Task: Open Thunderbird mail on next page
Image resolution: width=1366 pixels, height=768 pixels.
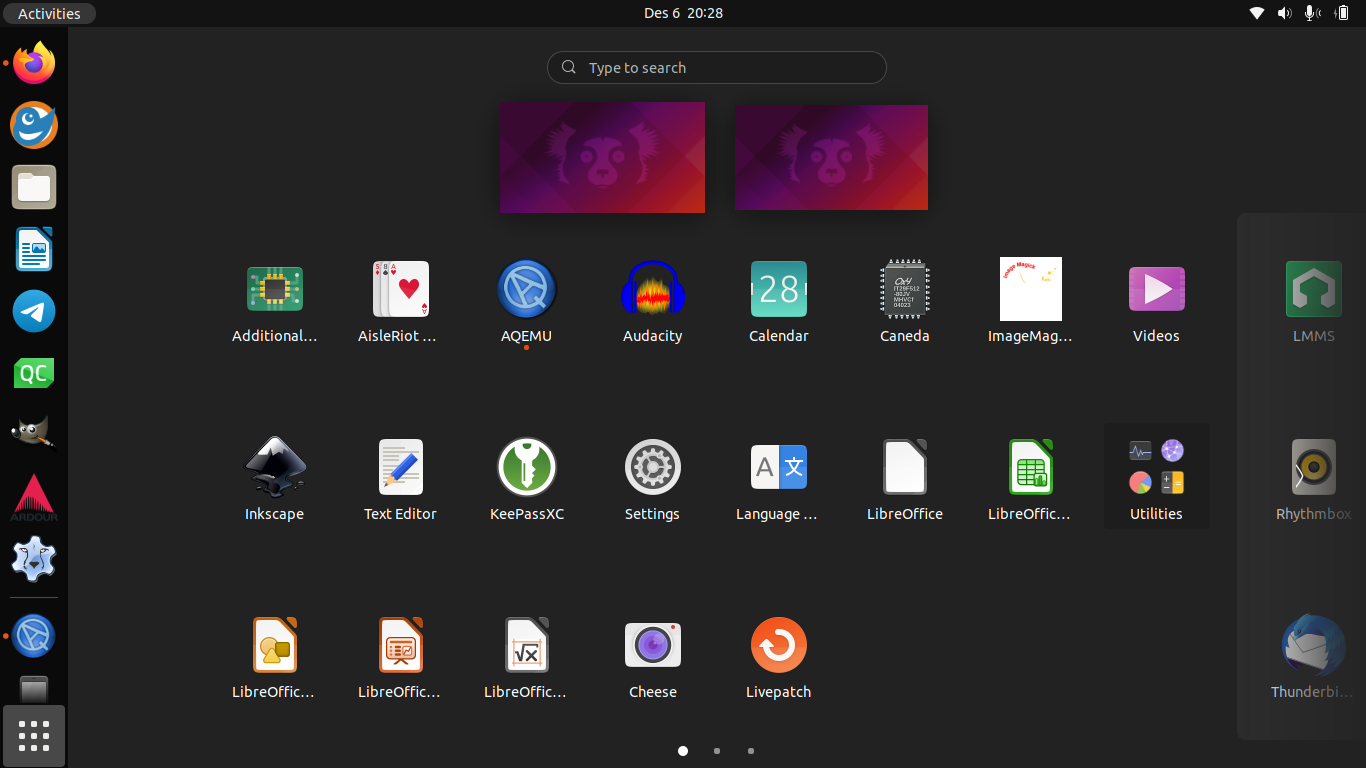Action: click(x=1312, y=658)
